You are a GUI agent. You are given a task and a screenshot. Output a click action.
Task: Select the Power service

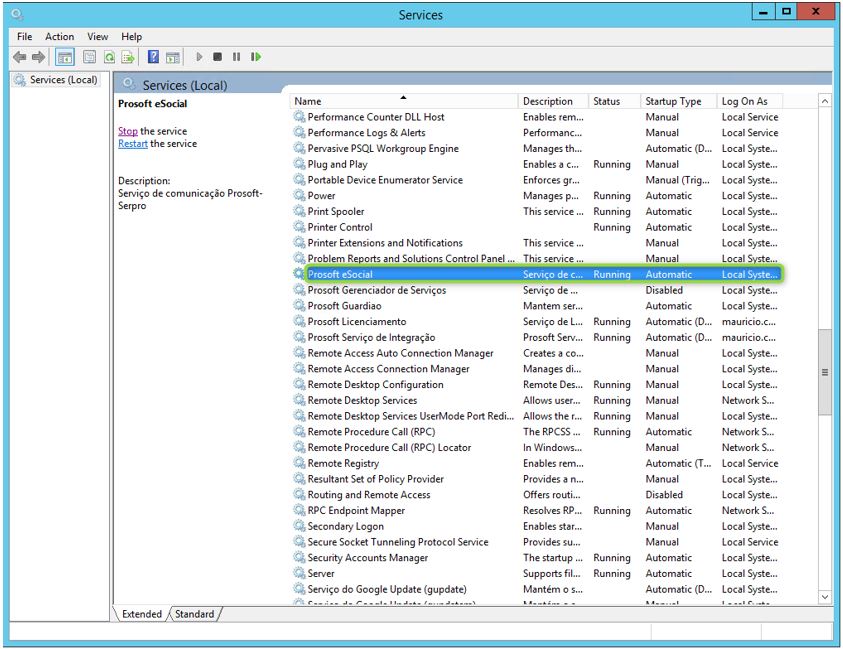[x=536, y=195]
